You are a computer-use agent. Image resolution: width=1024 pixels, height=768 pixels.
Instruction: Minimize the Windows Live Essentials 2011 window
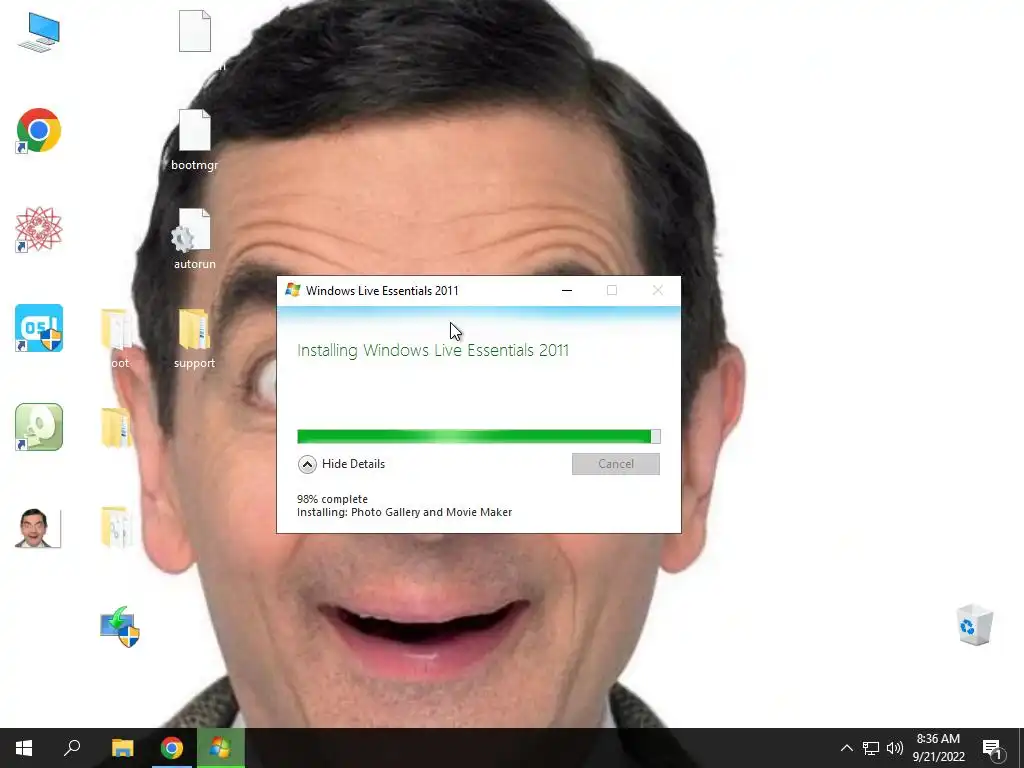tap(567, 291)
